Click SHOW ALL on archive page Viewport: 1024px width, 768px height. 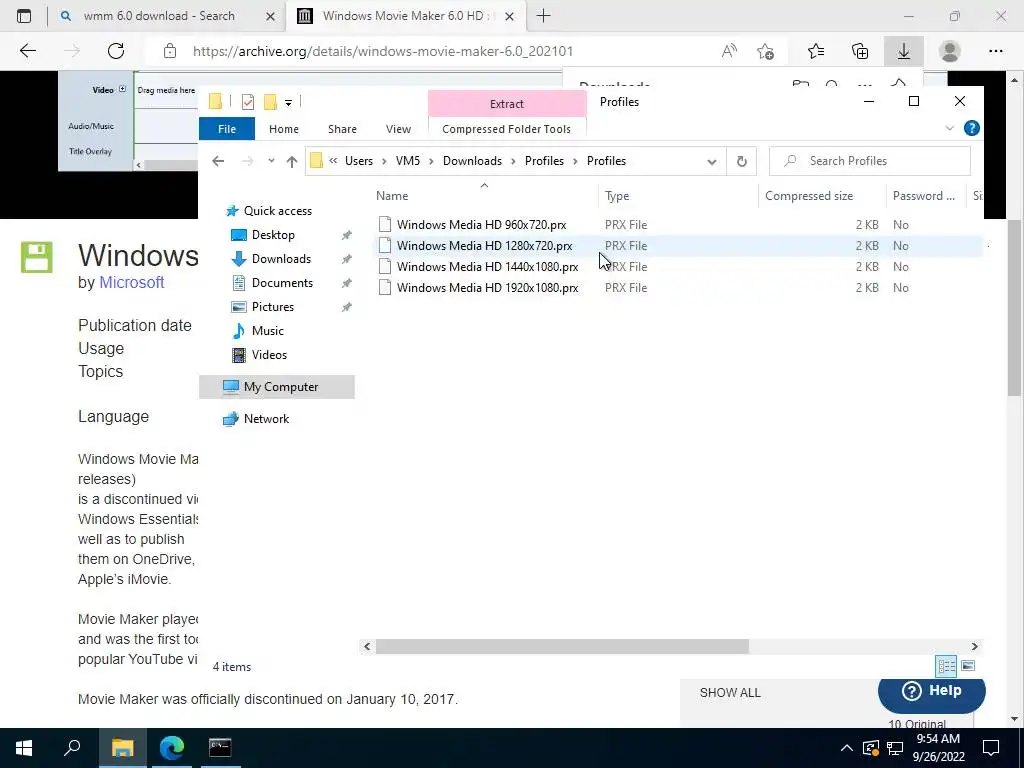[730, 693]
